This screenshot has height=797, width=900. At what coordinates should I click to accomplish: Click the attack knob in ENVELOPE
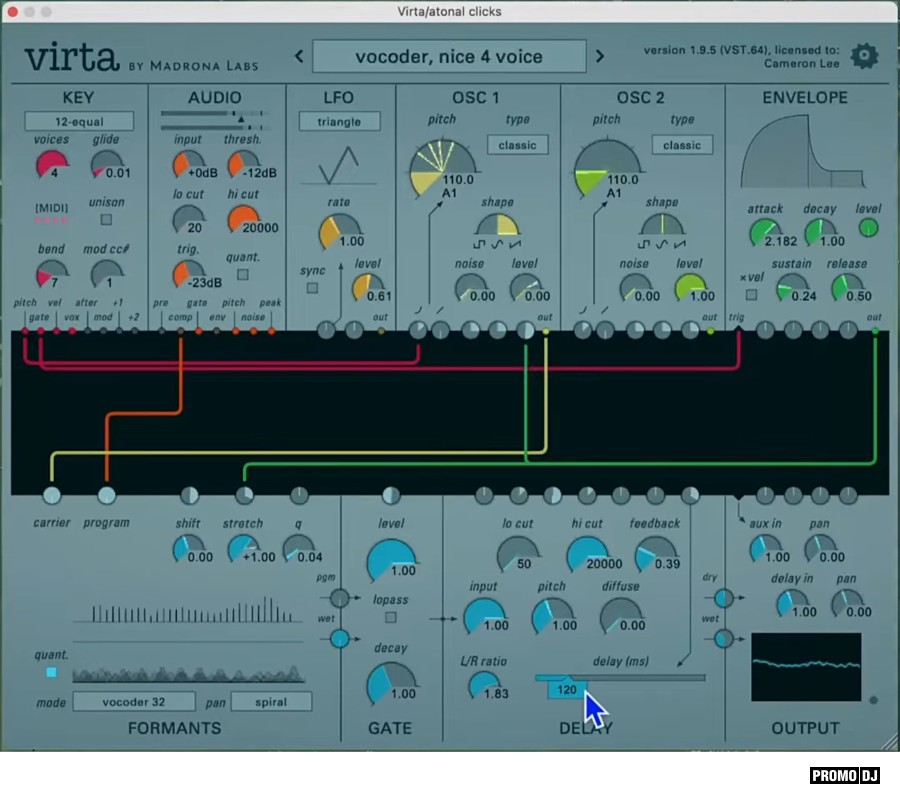765,233
